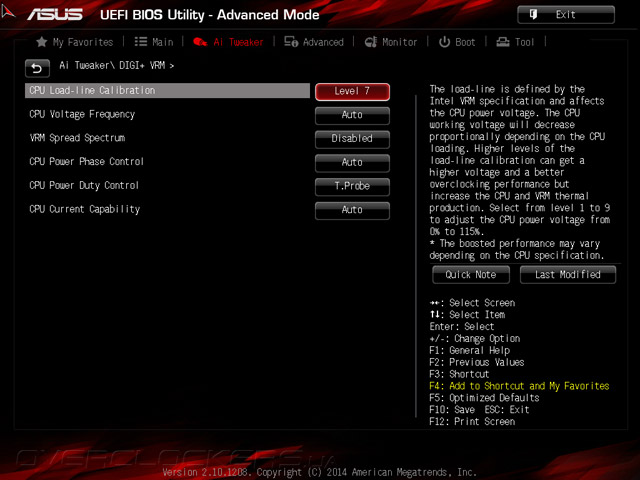Viewport: 640px width, 480px height.
Task: Select the CPU Power Phase Control label
Action: click(87, 162)
